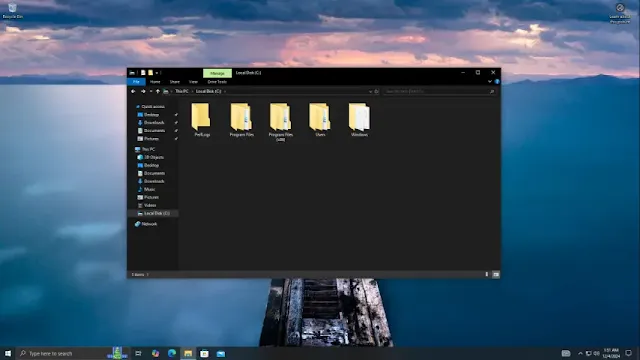Open Customize Quick Access Toolbar dropdown
This screenshot has height=360, width=640.
157,73
